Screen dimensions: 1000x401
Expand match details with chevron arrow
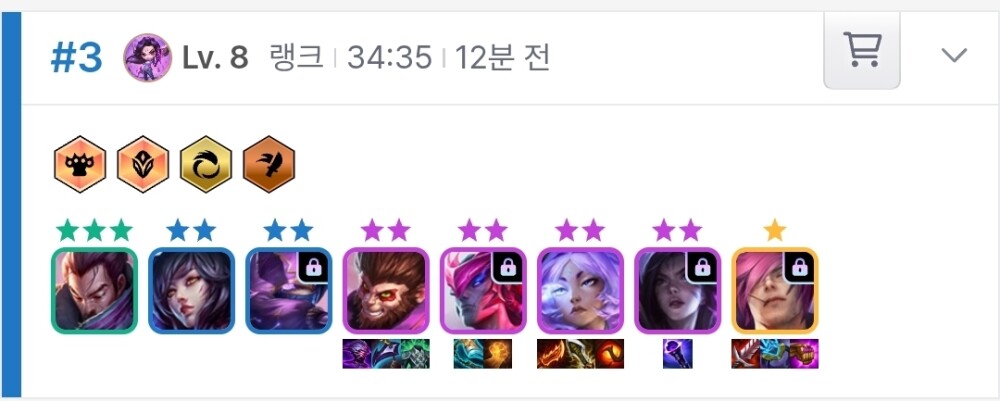954,55
